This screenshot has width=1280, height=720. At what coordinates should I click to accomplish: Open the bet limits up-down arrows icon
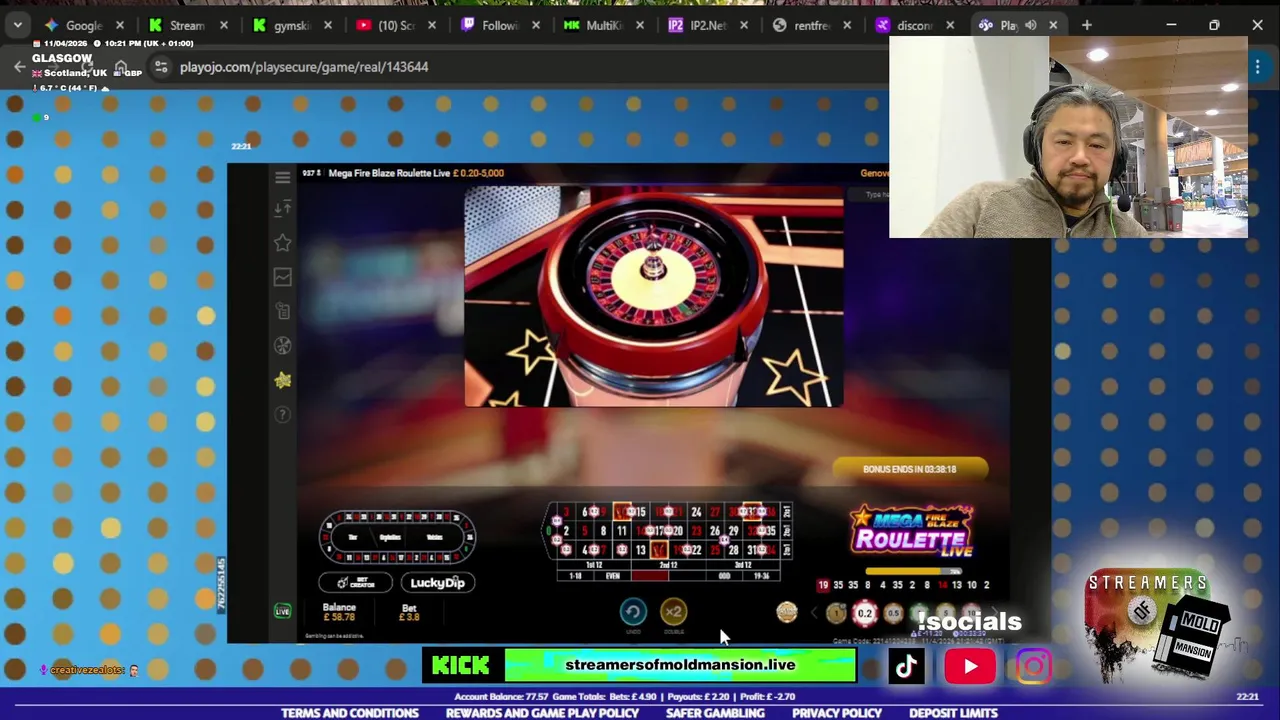(282, 208)
